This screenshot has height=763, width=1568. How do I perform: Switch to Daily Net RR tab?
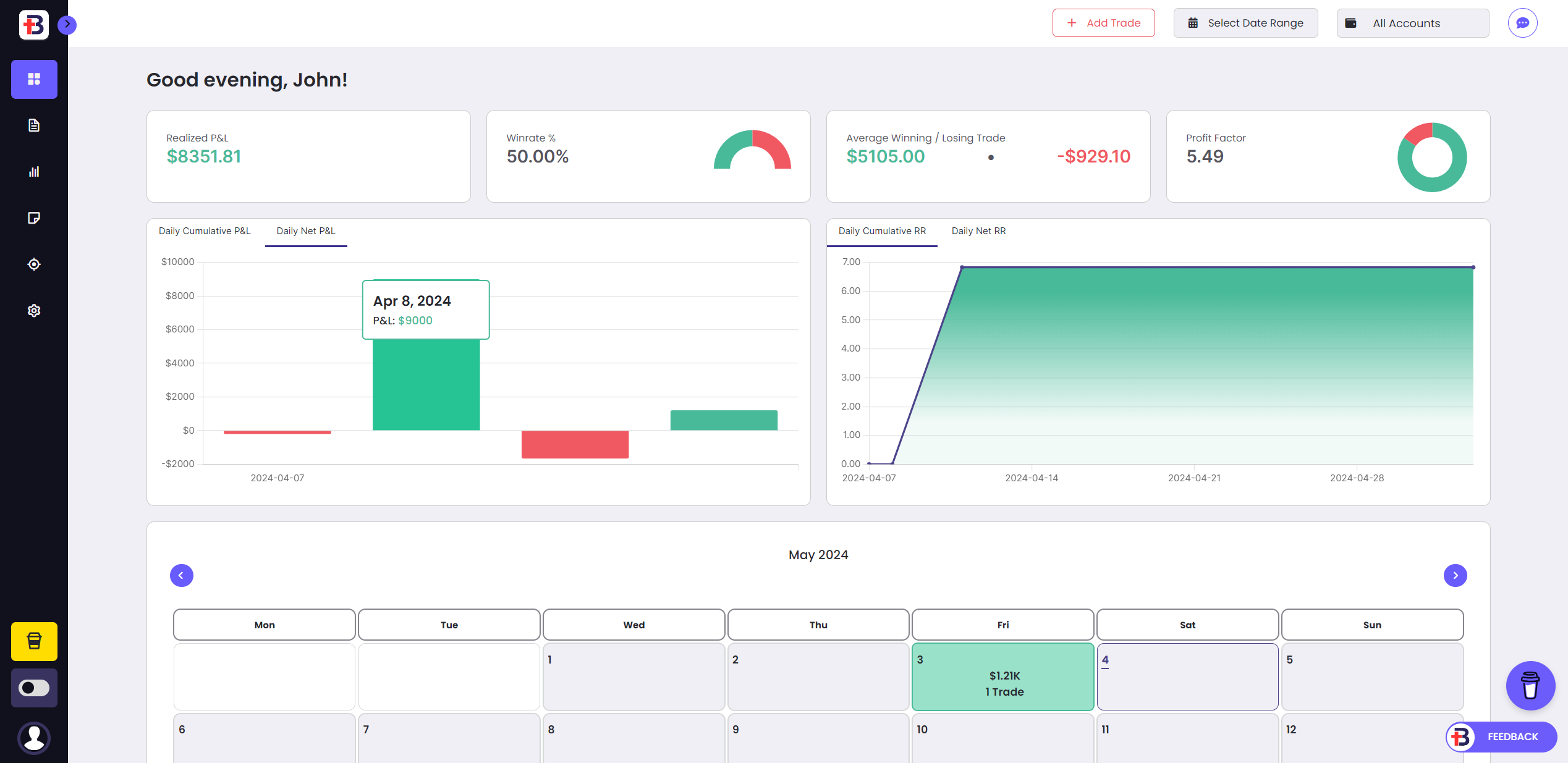(978, 231)
